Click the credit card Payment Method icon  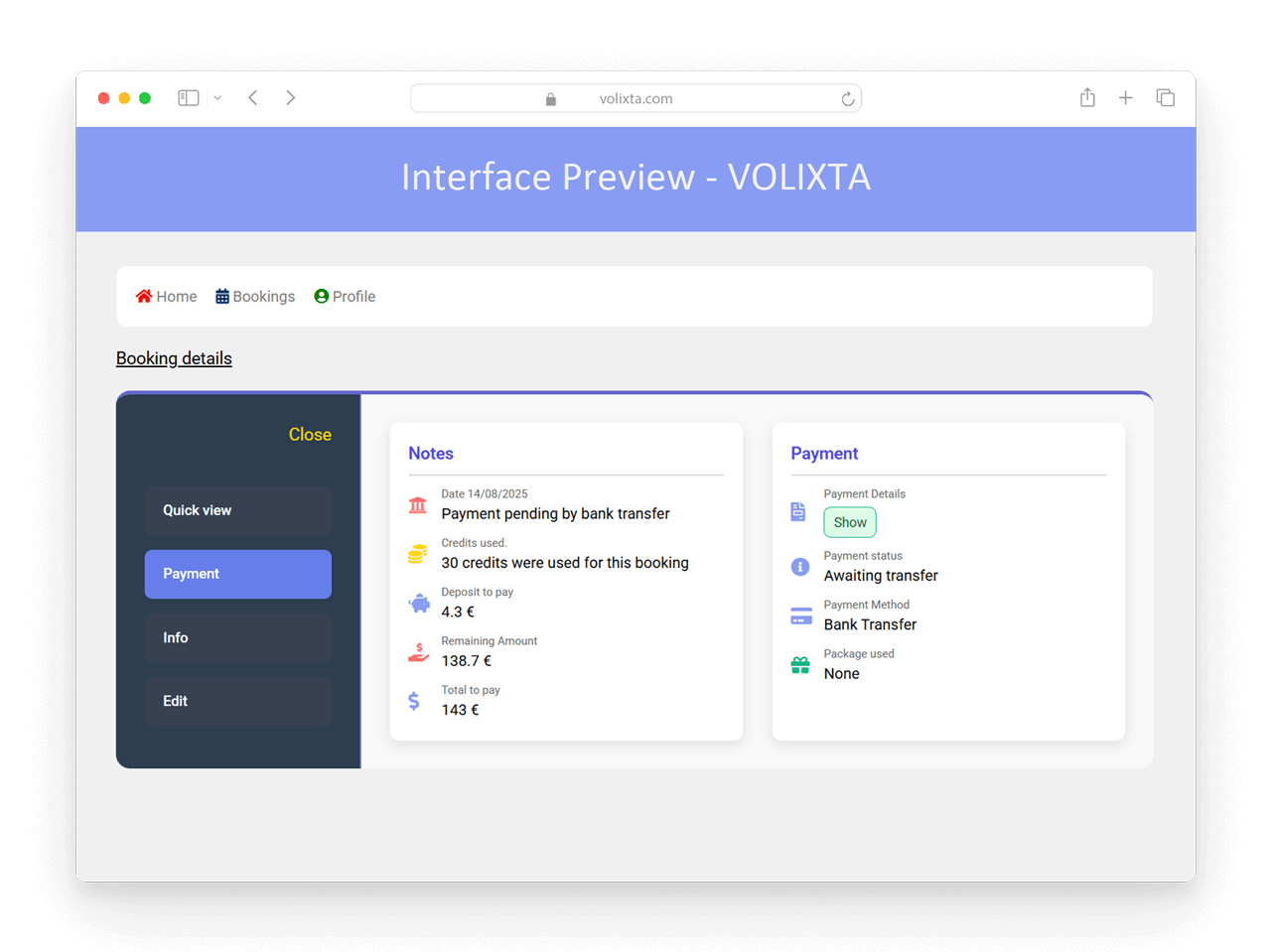coord(801,615)
